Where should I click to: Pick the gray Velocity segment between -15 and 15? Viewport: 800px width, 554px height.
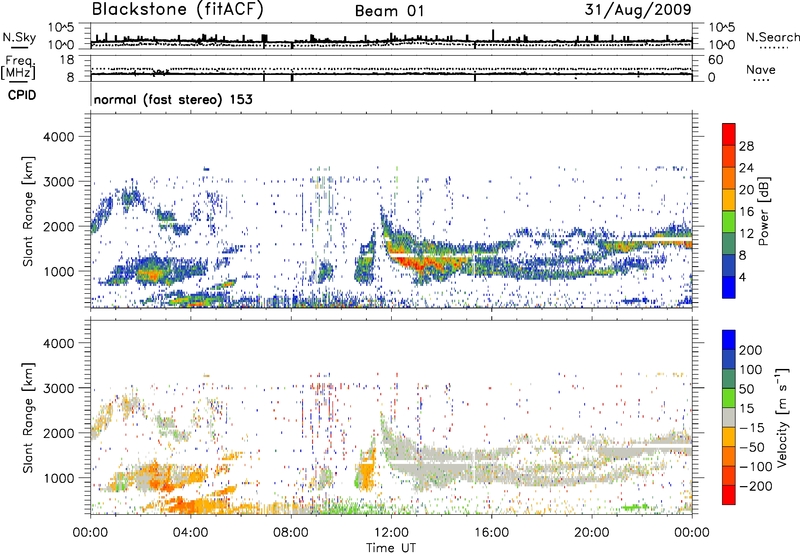(x=729, y=417)
